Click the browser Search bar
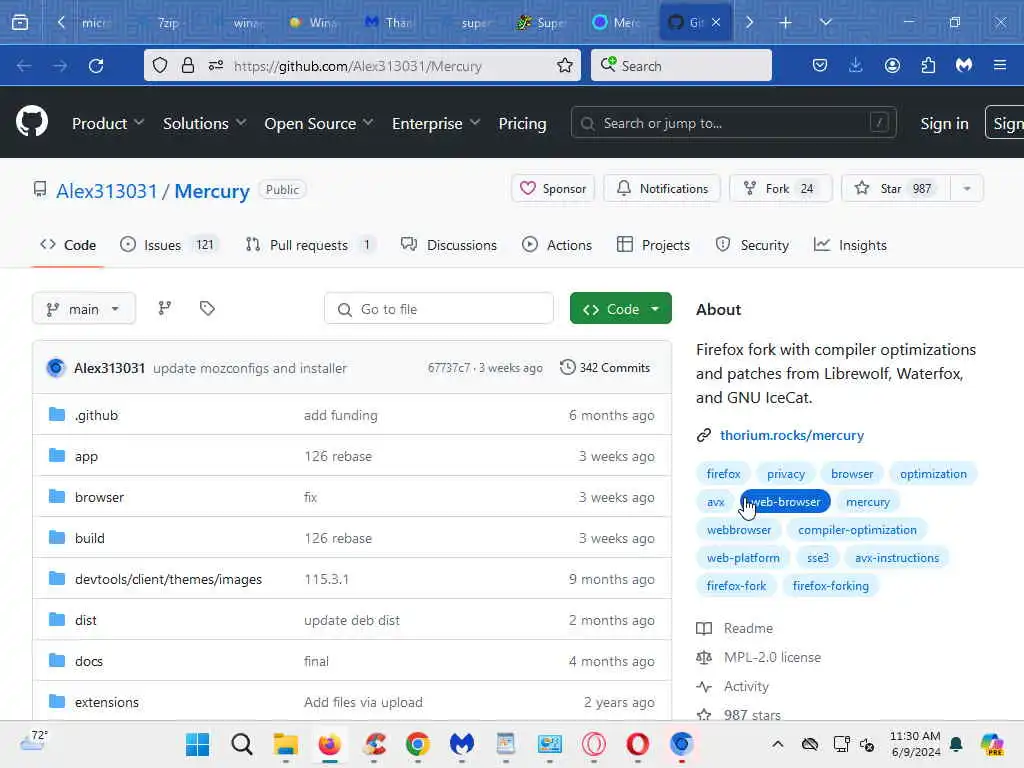This screenshot has height=768, width=1024. tap(681, 65)
